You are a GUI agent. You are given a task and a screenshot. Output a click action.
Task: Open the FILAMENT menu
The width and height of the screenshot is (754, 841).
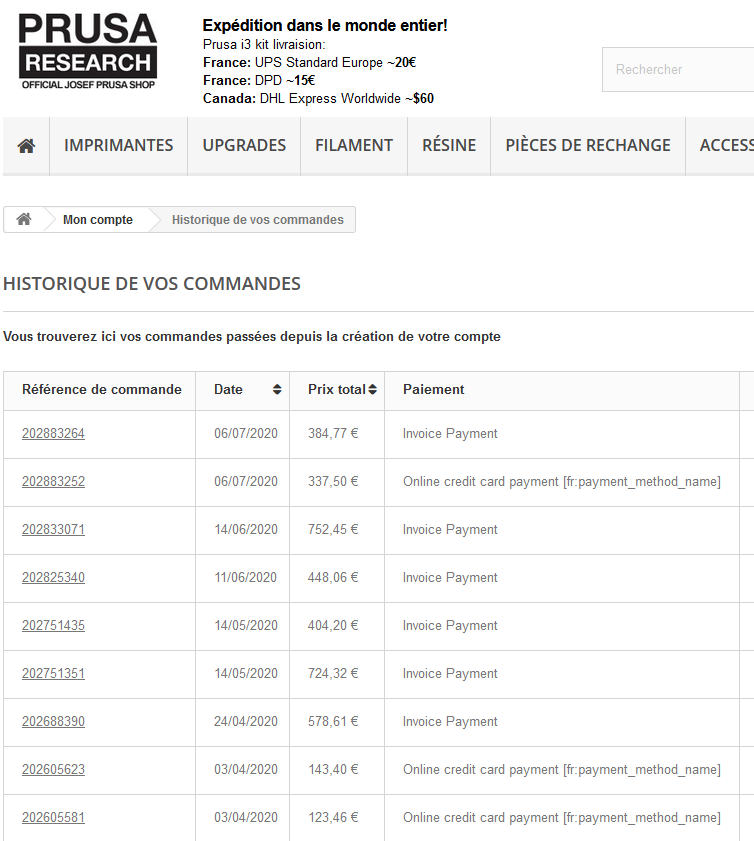[x=354, y=145]
